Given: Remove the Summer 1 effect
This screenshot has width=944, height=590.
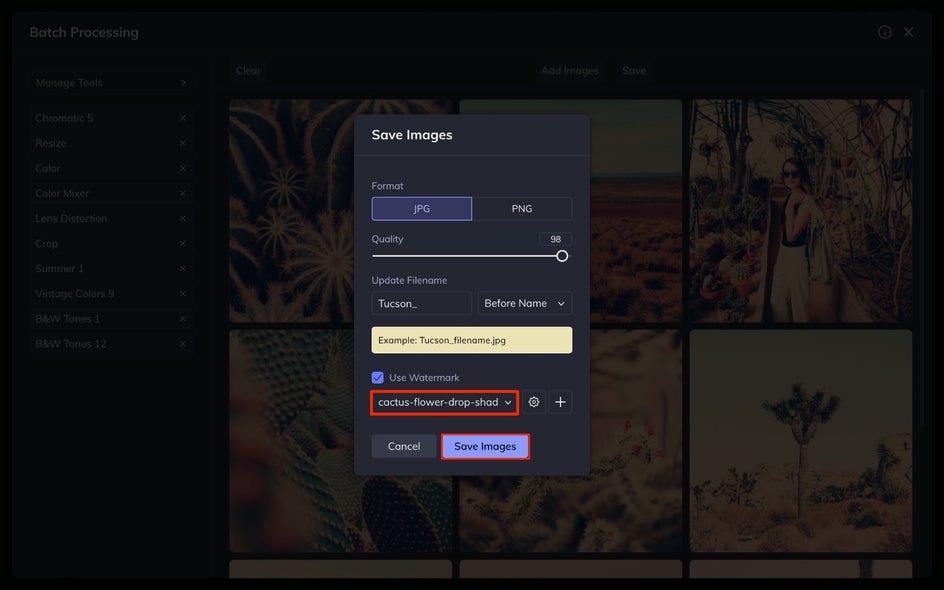Looking at the screenshot, I should coord(182,269).
